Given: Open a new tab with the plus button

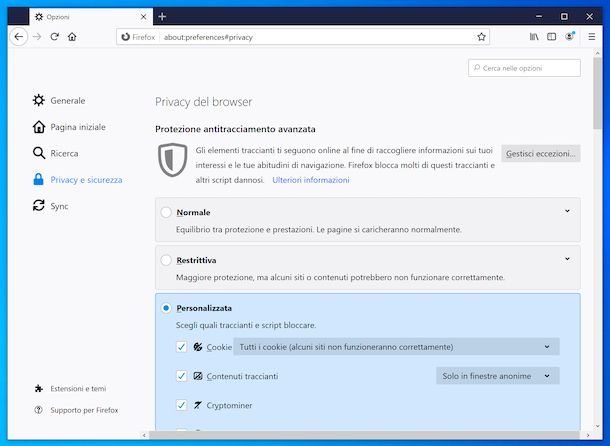Looking at the screenshot, I should pos(162,17).
